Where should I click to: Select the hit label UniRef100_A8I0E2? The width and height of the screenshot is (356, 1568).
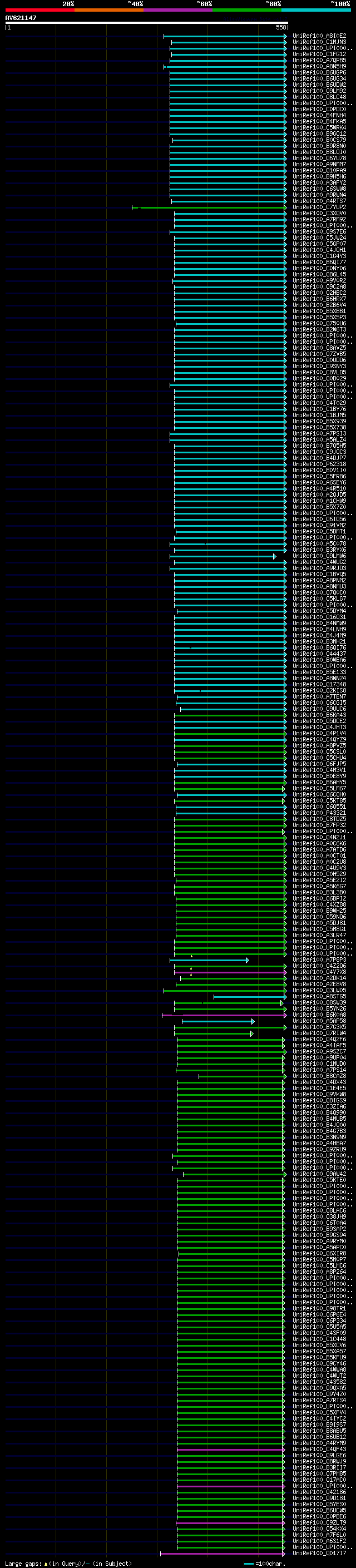point(319,36)
